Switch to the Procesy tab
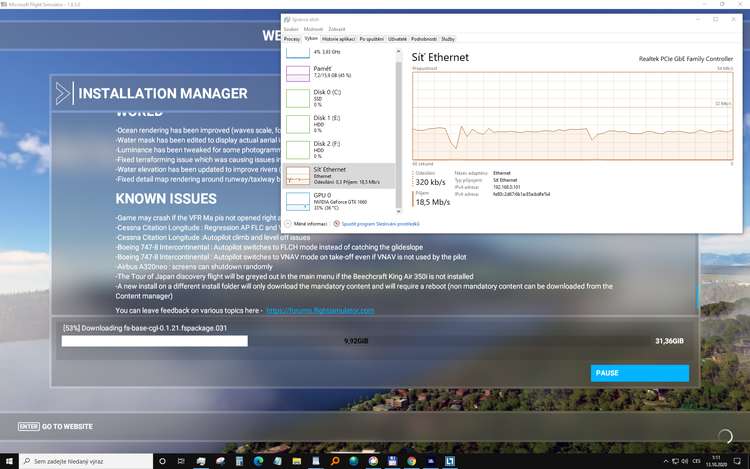 pos(292,39)
